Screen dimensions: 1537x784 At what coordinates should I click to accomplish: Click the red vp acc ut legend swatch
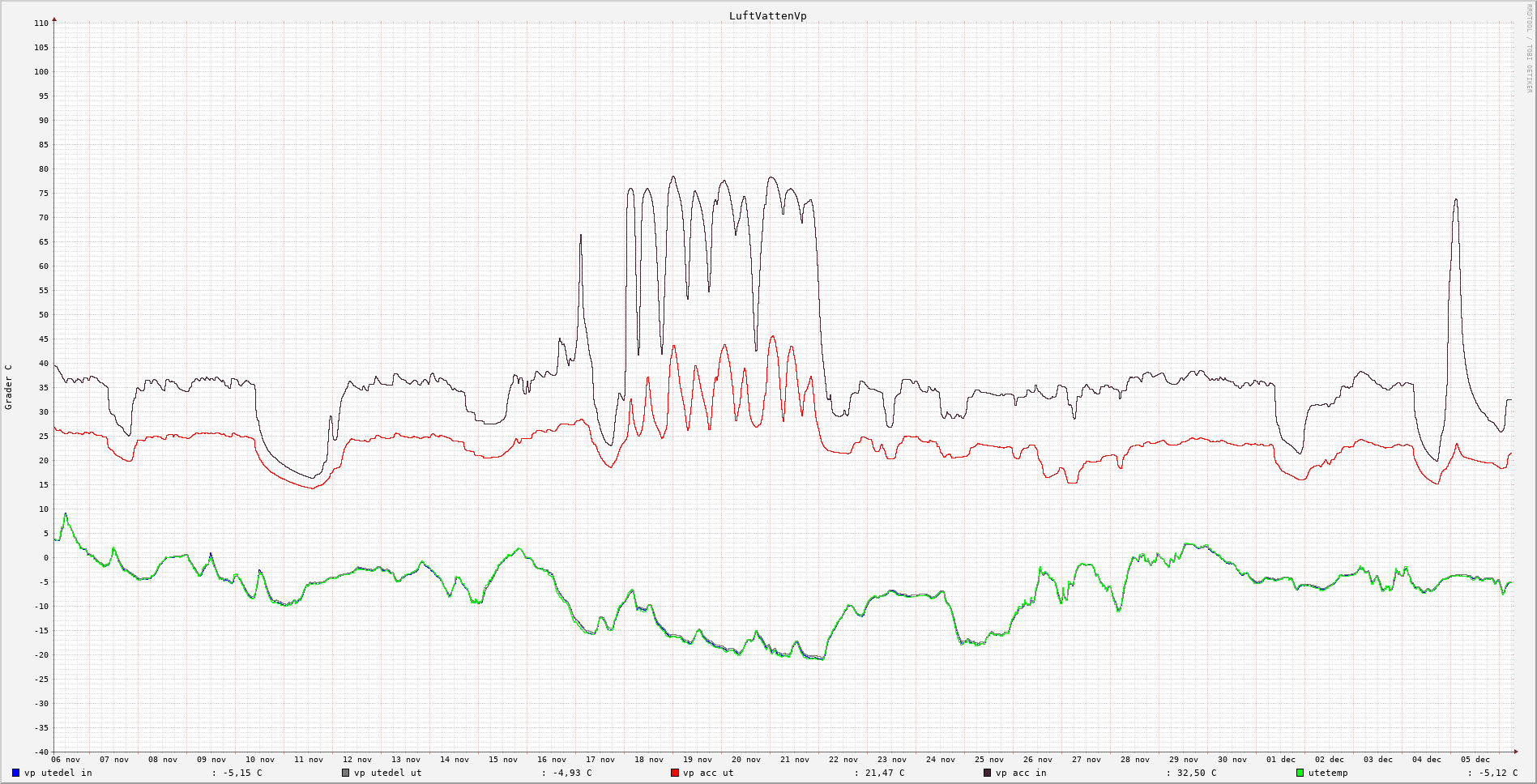tap(674, 773)
